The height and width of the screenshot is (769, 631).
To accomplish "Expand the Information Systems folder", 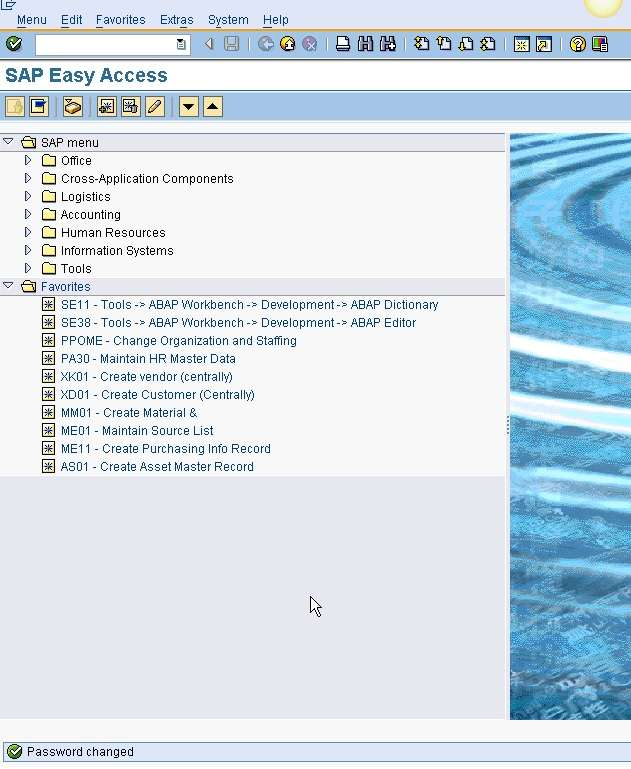I will 28,250.
